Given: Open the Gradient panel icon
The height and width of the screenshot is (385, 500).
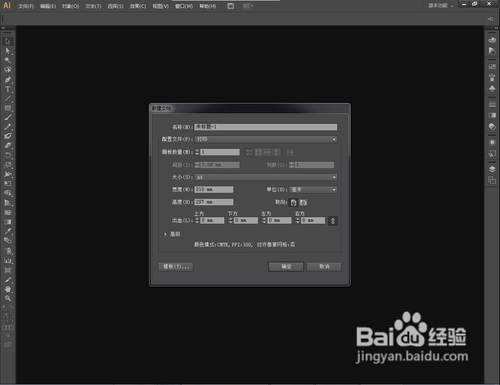Looking at the screenshot, I should (492, 115).
